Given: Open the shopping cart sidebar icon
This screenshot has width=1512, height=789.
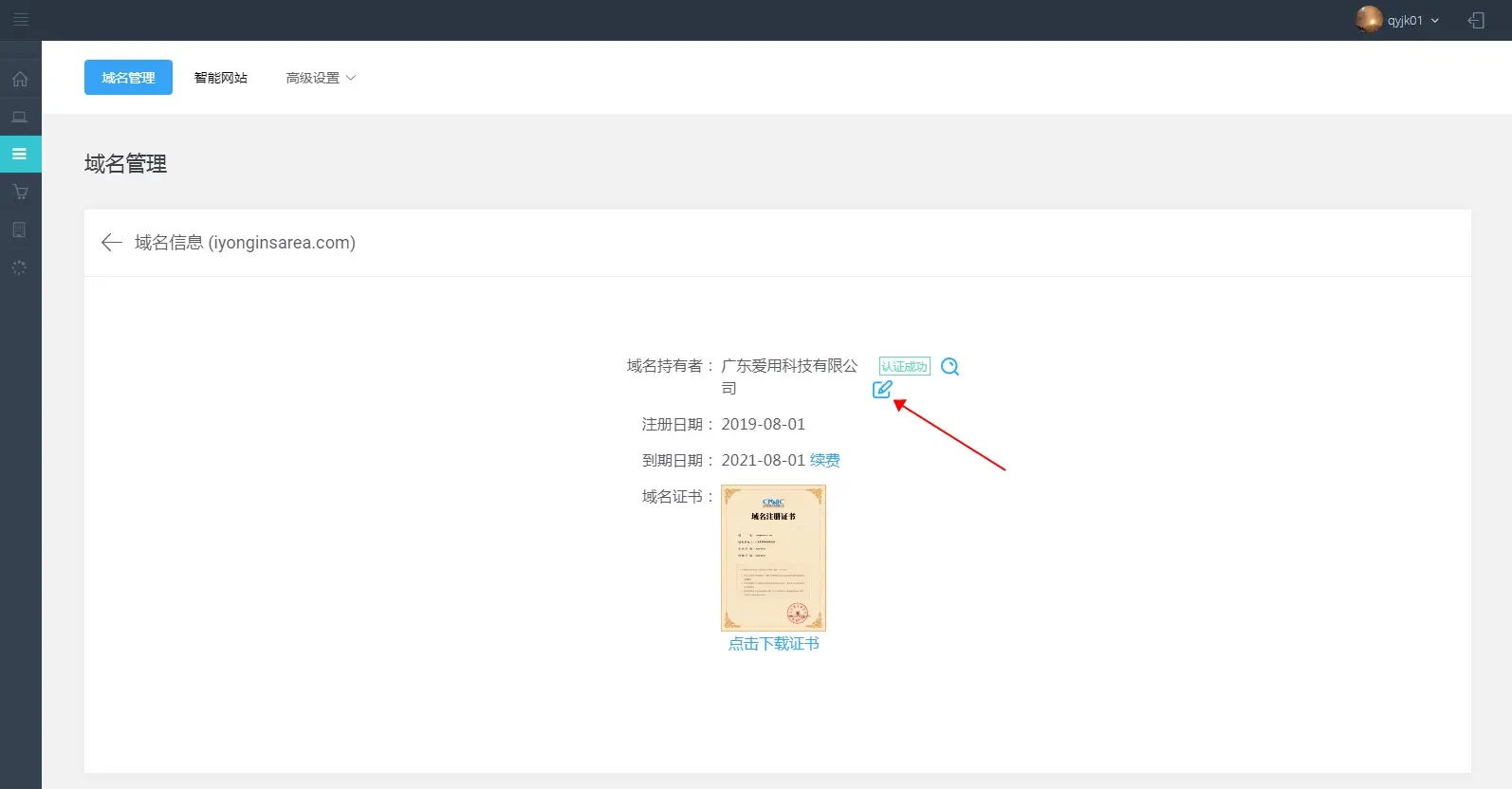Looking at the screenshot, I should click(x=20, y=193).
